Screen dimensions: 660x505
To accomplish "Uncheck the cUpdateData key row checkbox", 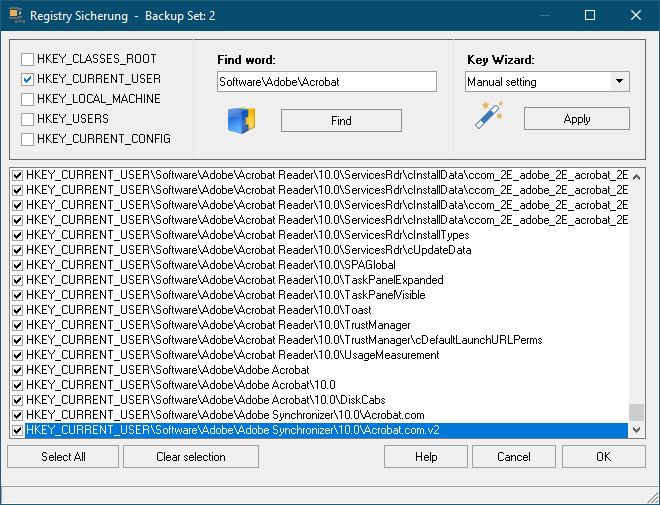I will (17, 250).
